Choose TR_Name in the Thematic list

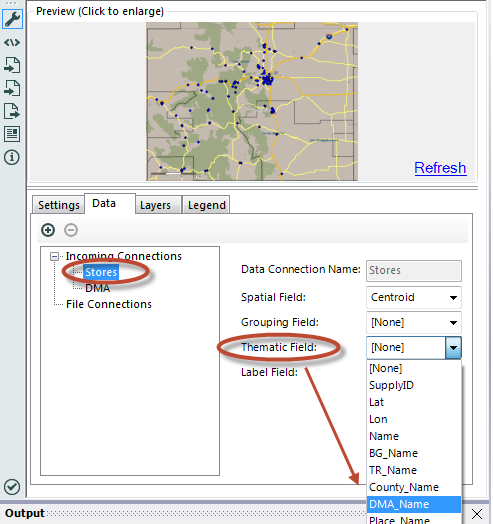point(414,471)
